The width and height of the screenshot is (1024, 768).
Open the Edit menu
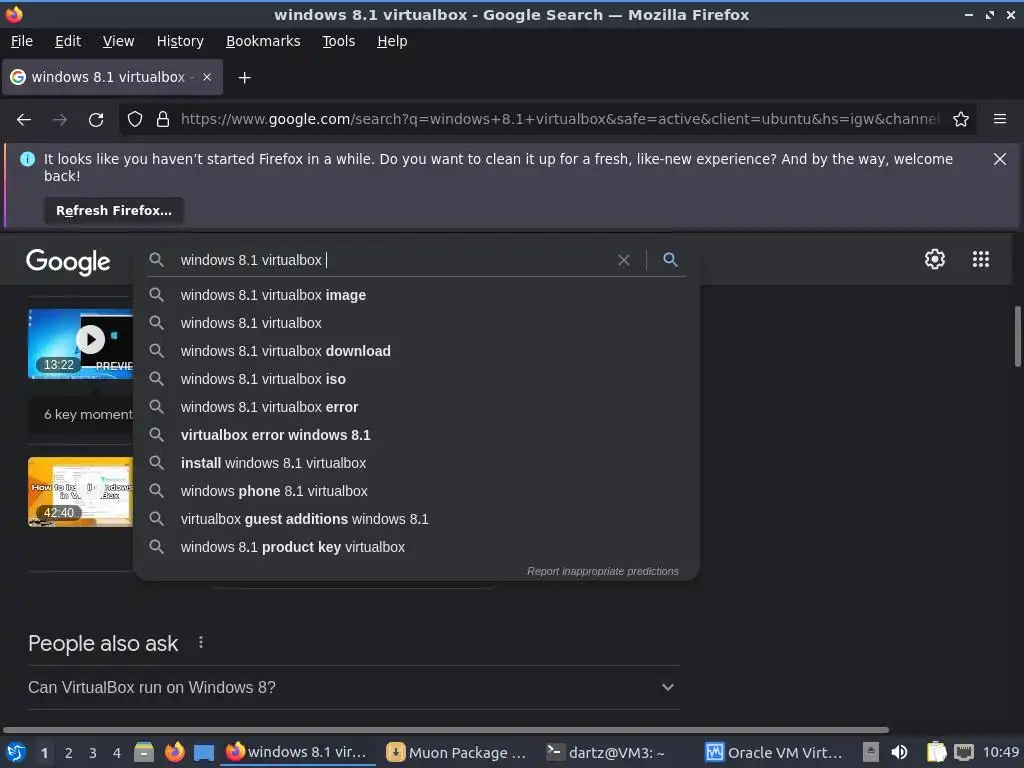(68, 41)
